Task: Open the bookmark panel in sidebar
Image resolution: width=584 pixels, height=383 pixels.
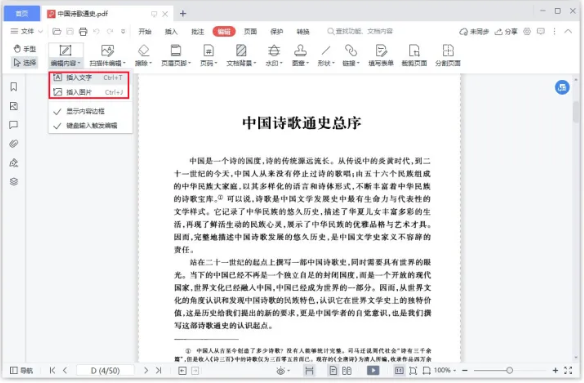Action: click(14, 87)
